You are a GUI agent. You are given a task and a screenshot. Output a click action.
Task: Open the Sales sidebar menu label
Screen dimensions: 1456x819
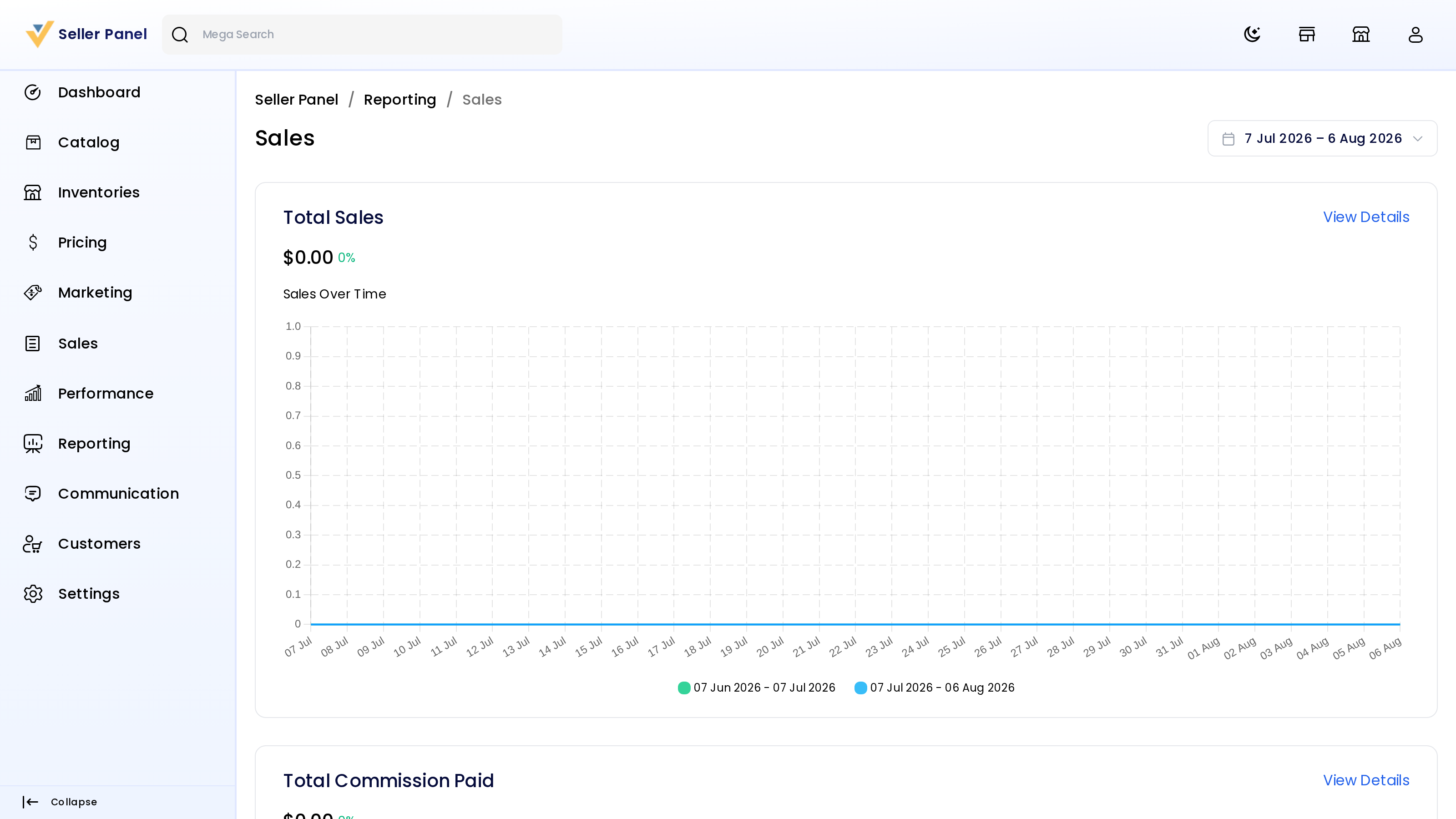78,343
